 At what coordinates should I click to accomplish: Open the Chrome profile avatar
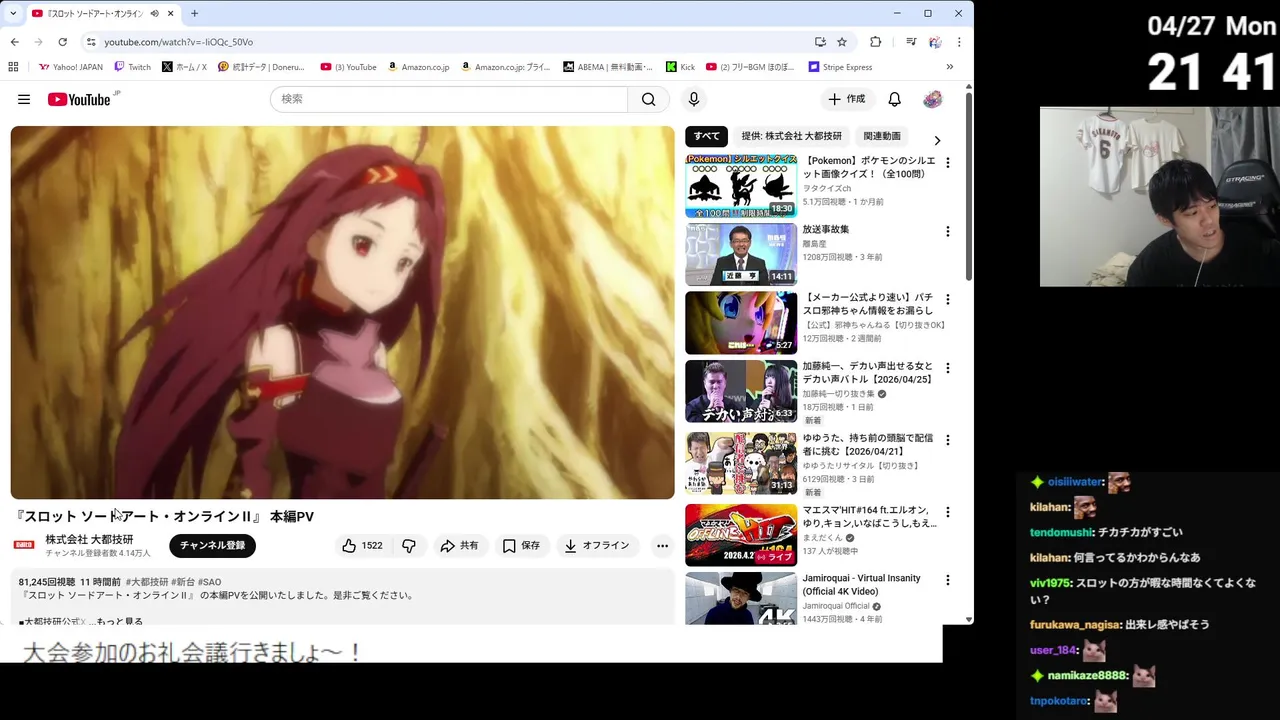(935, 42)
